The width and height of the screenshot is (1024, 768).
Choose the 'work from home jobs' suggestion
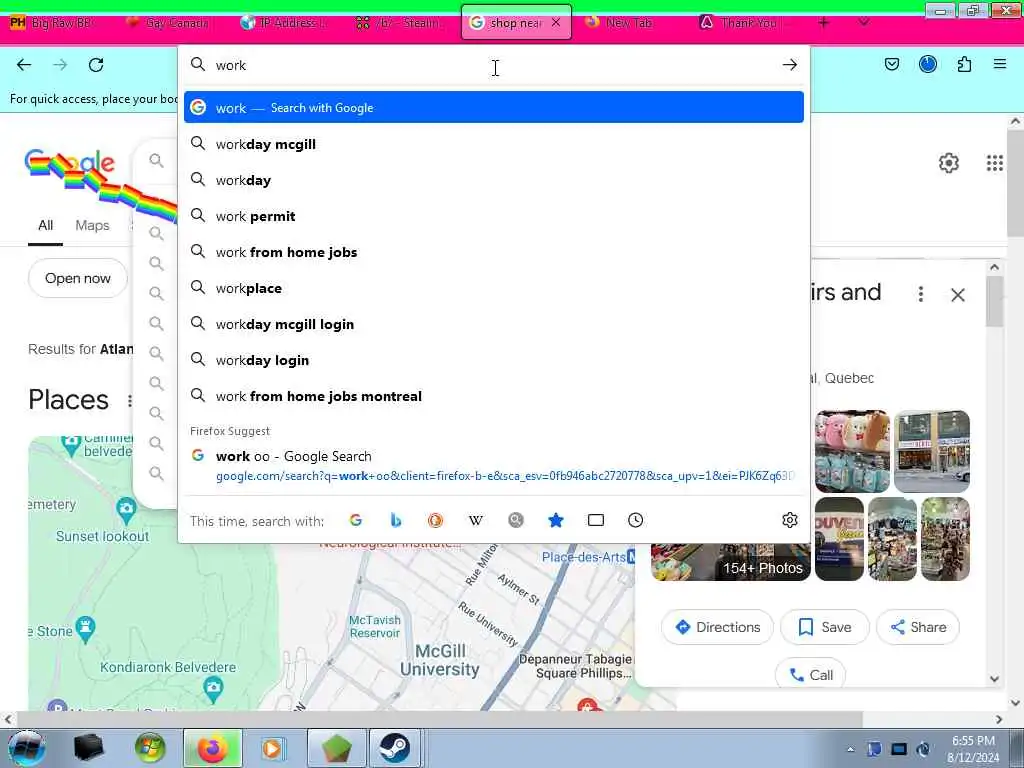[494, 252]
